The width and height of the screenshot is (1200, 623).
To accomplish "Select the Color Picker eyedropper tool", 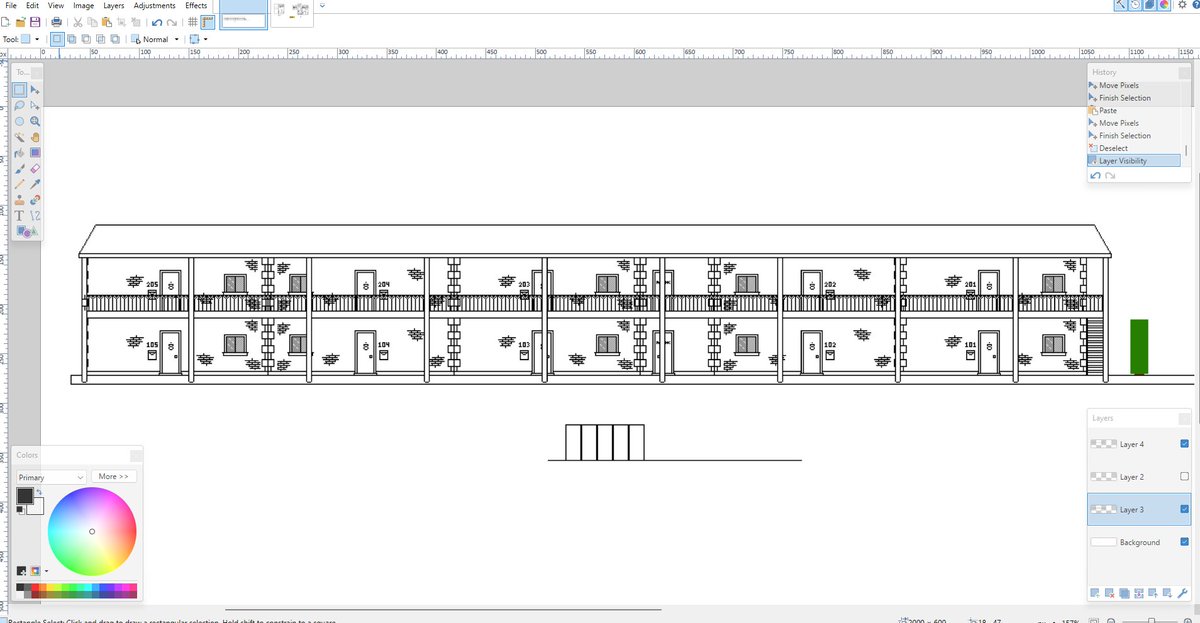I will (35, 184).
